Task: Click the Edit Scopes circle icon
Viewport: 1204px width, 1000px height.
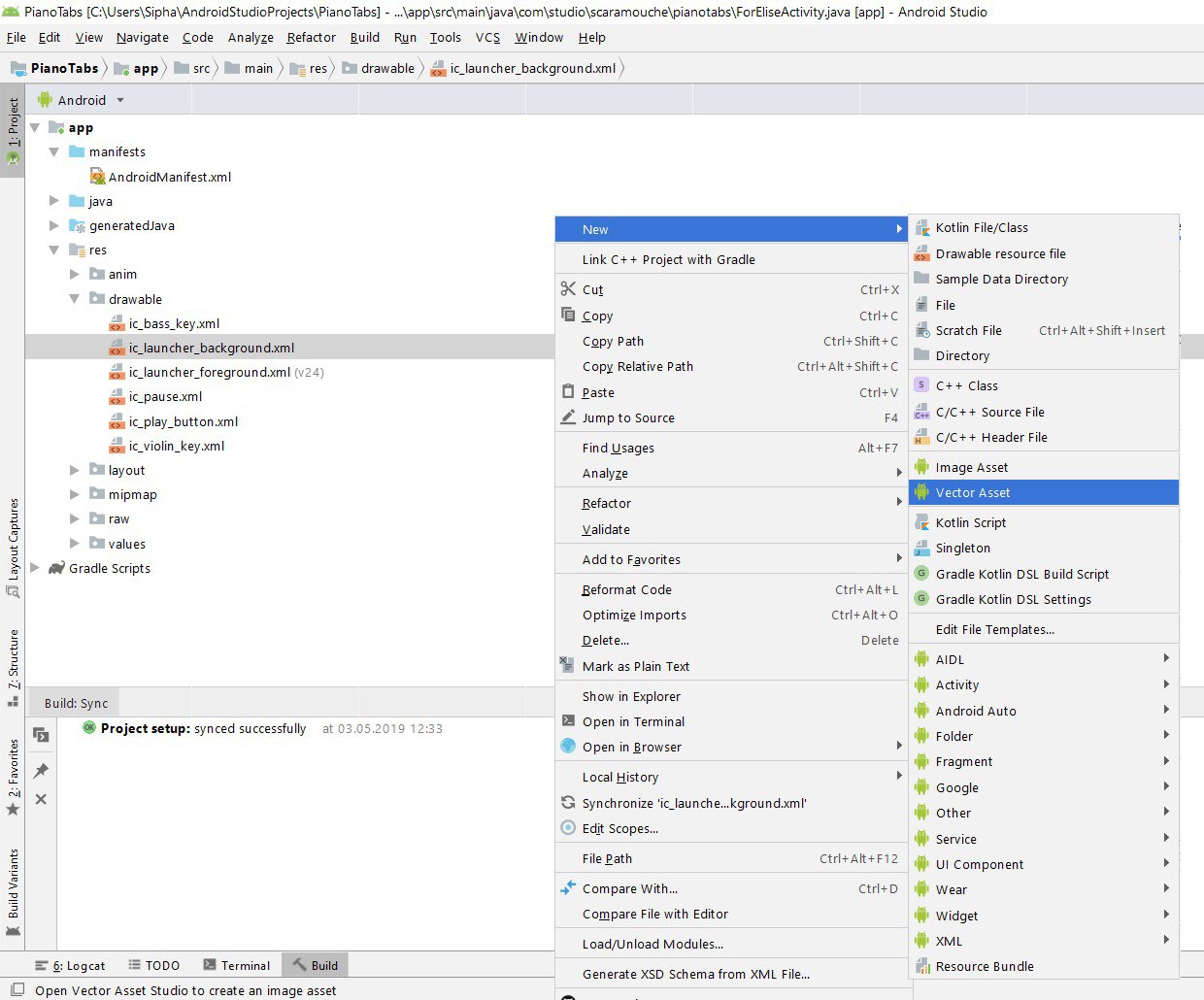Action: pyautogui.click(x=568, y=827)
